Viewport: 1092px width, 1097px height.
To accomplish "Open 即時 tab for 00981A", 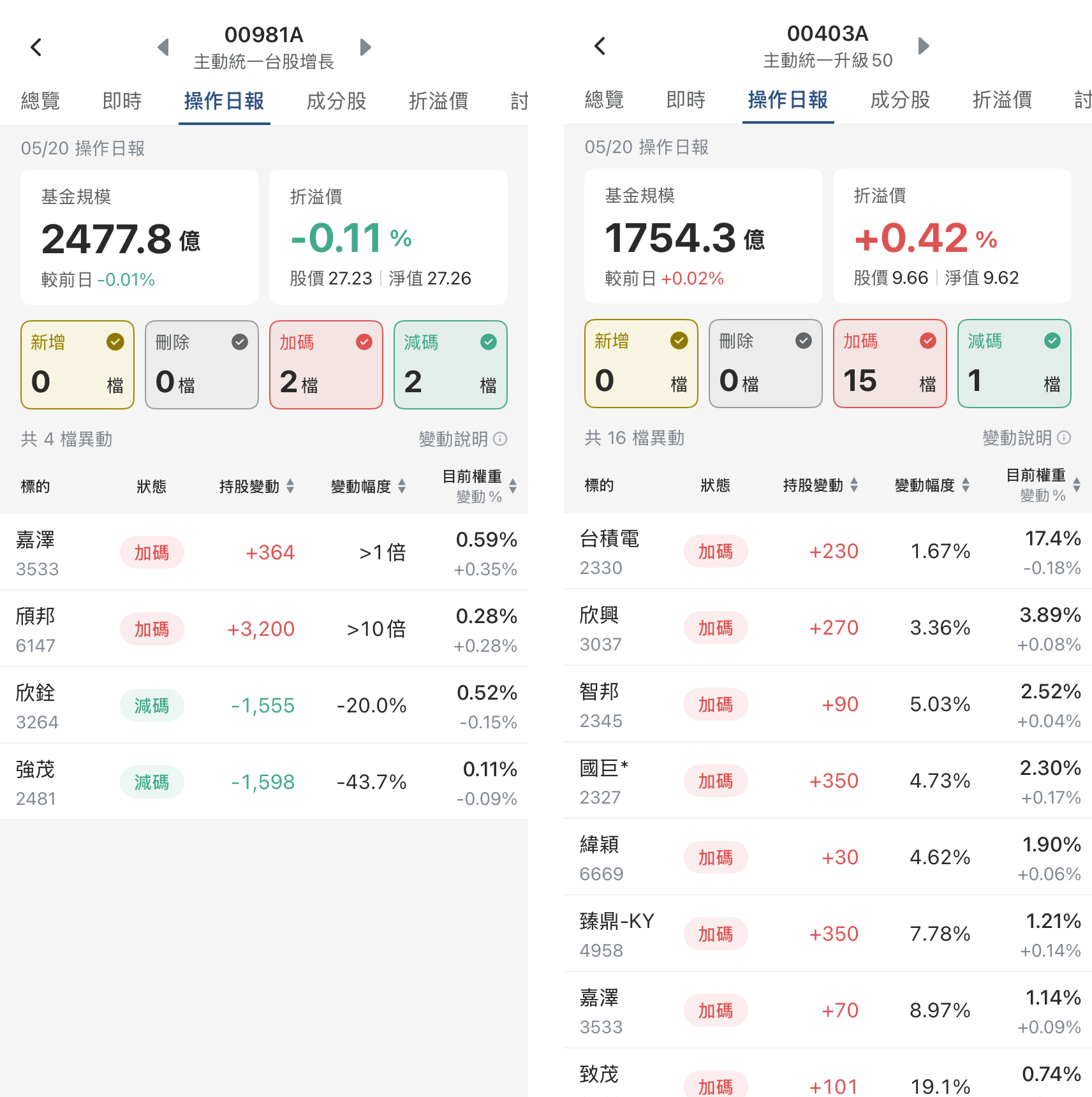I will click(122, 101).
